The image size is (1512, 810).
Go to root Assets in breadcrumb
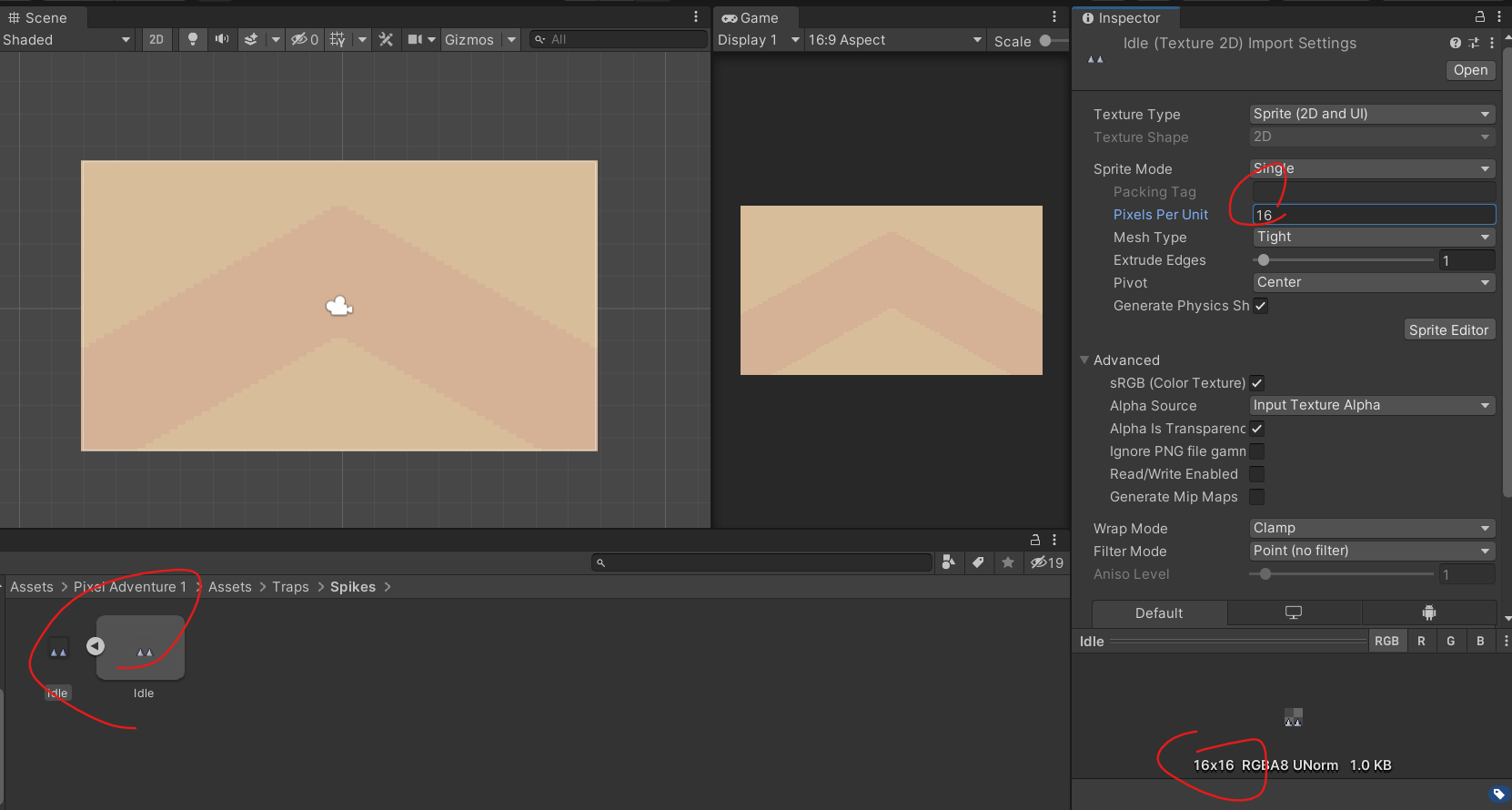(x=32, y=587)
